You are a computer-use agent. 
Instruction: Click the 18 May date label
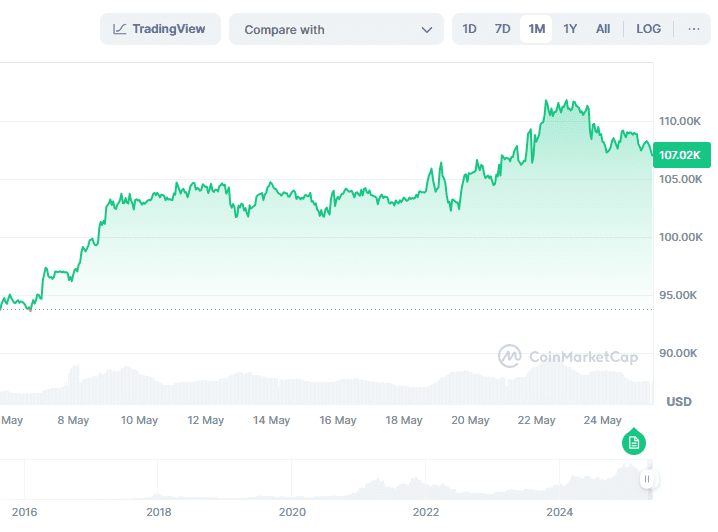coord(404,420)
